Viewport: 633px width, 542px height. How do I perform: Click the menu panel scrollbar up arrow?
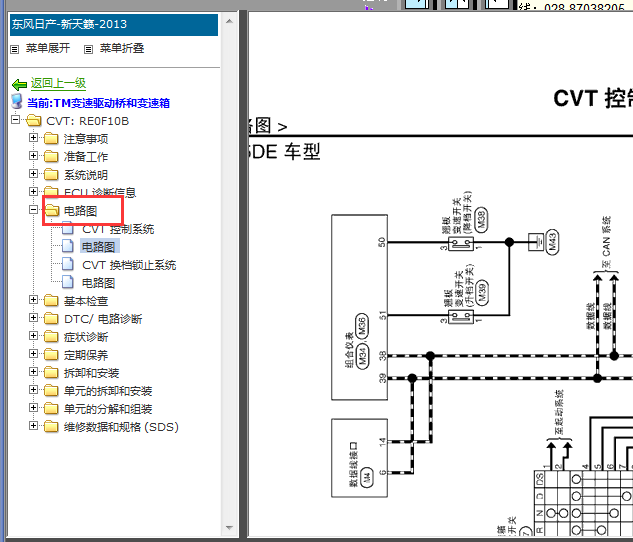pos(229,21)
